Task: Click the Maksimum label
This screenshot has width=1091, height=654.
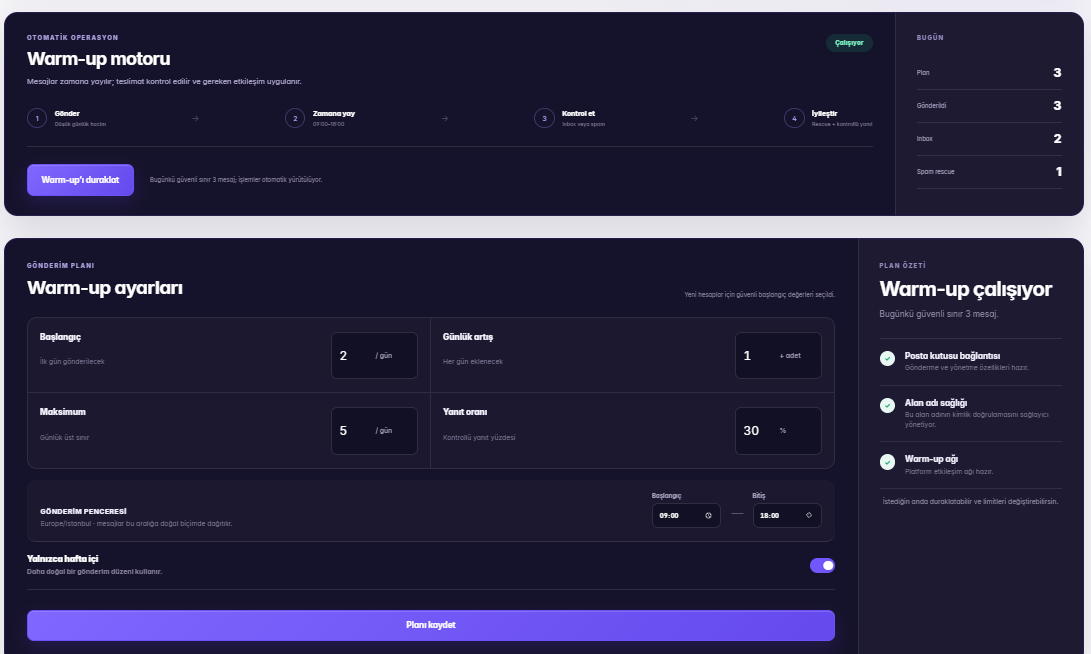Action: [x=63, y=412]
